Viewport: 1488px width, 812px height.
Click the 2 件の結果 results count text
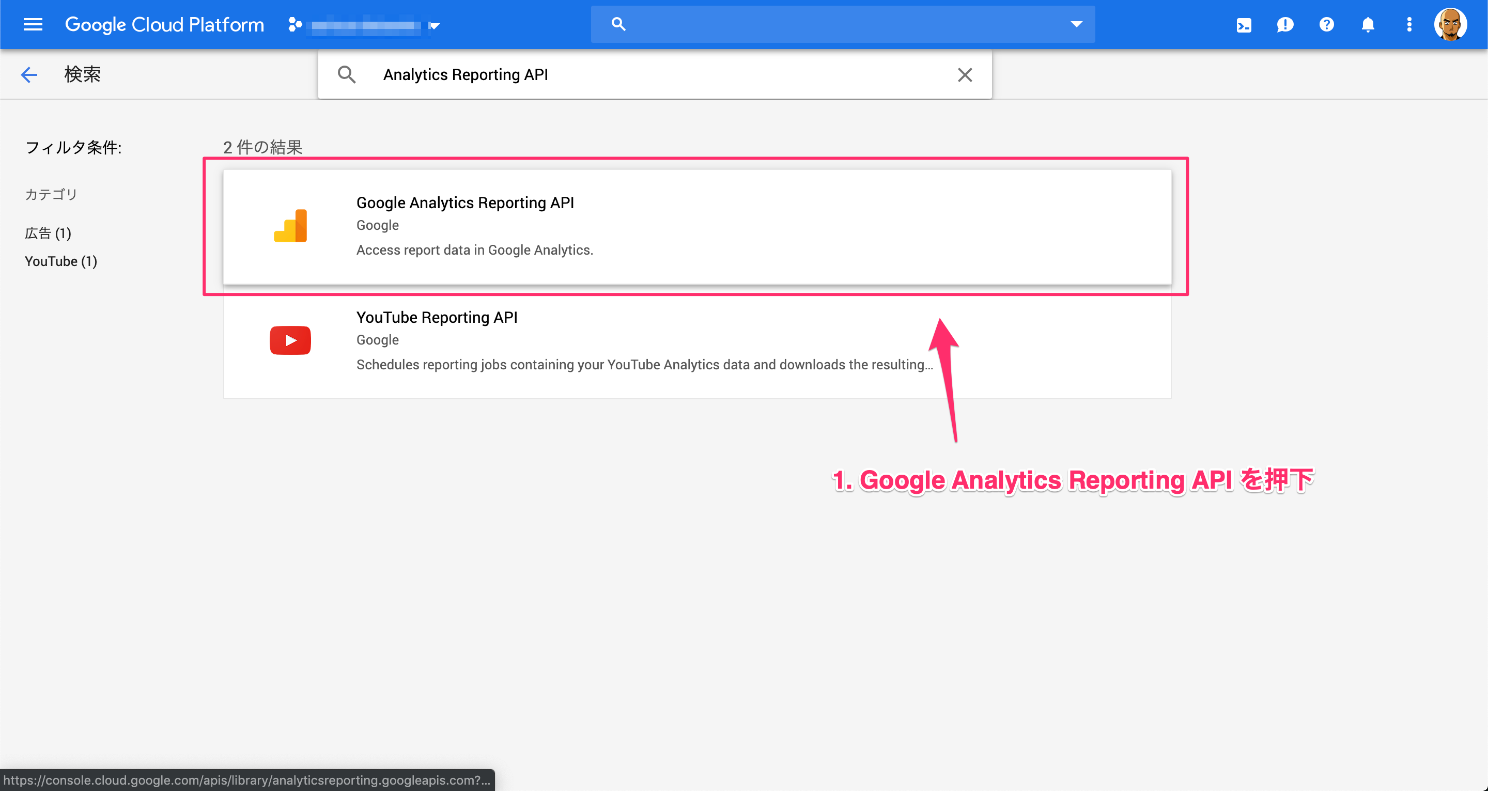(x=262, y=147)
